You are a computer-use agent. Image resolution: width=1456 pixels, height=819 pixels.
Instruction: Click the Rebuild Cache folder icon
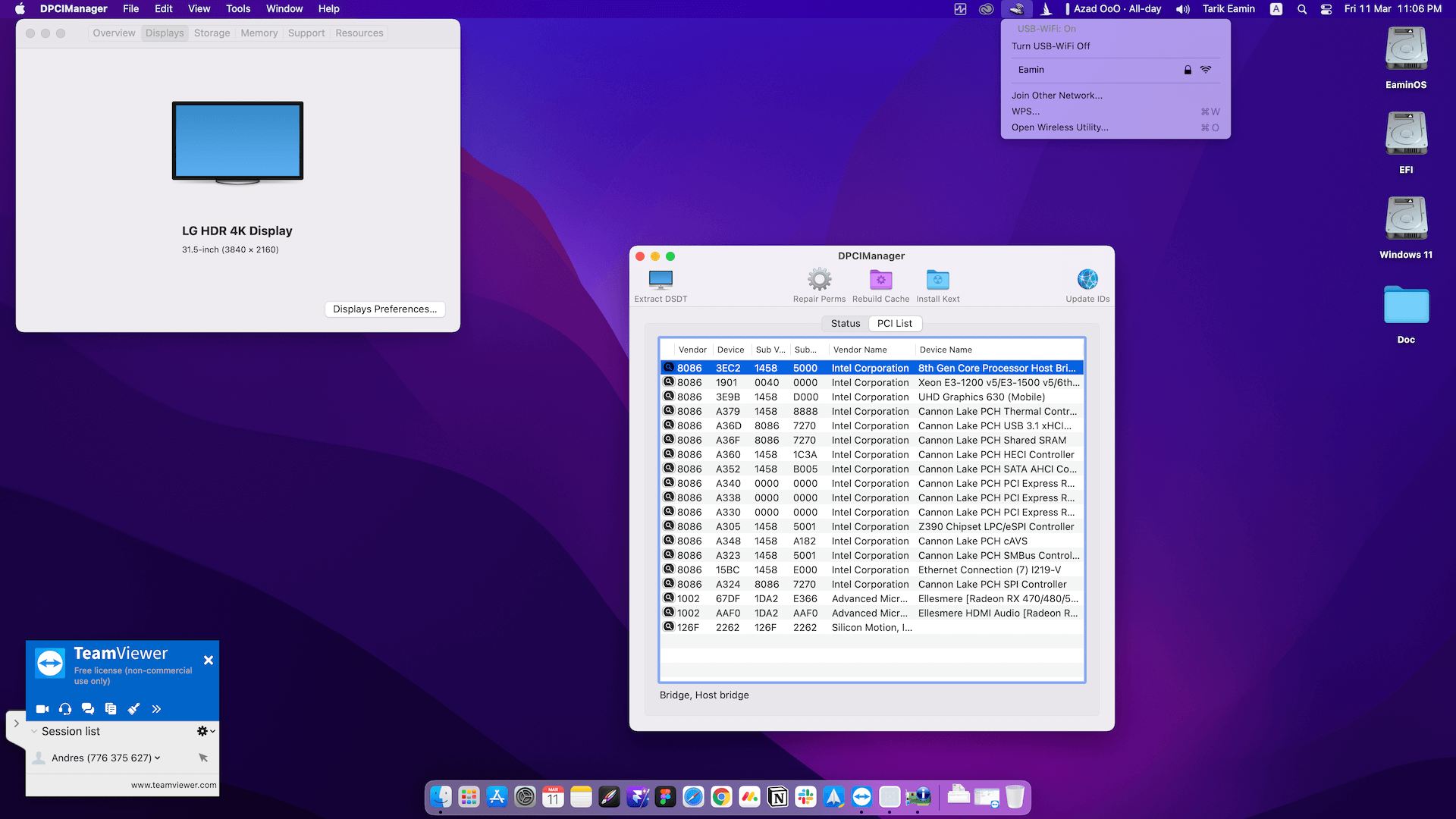click(x=880, y=280)
